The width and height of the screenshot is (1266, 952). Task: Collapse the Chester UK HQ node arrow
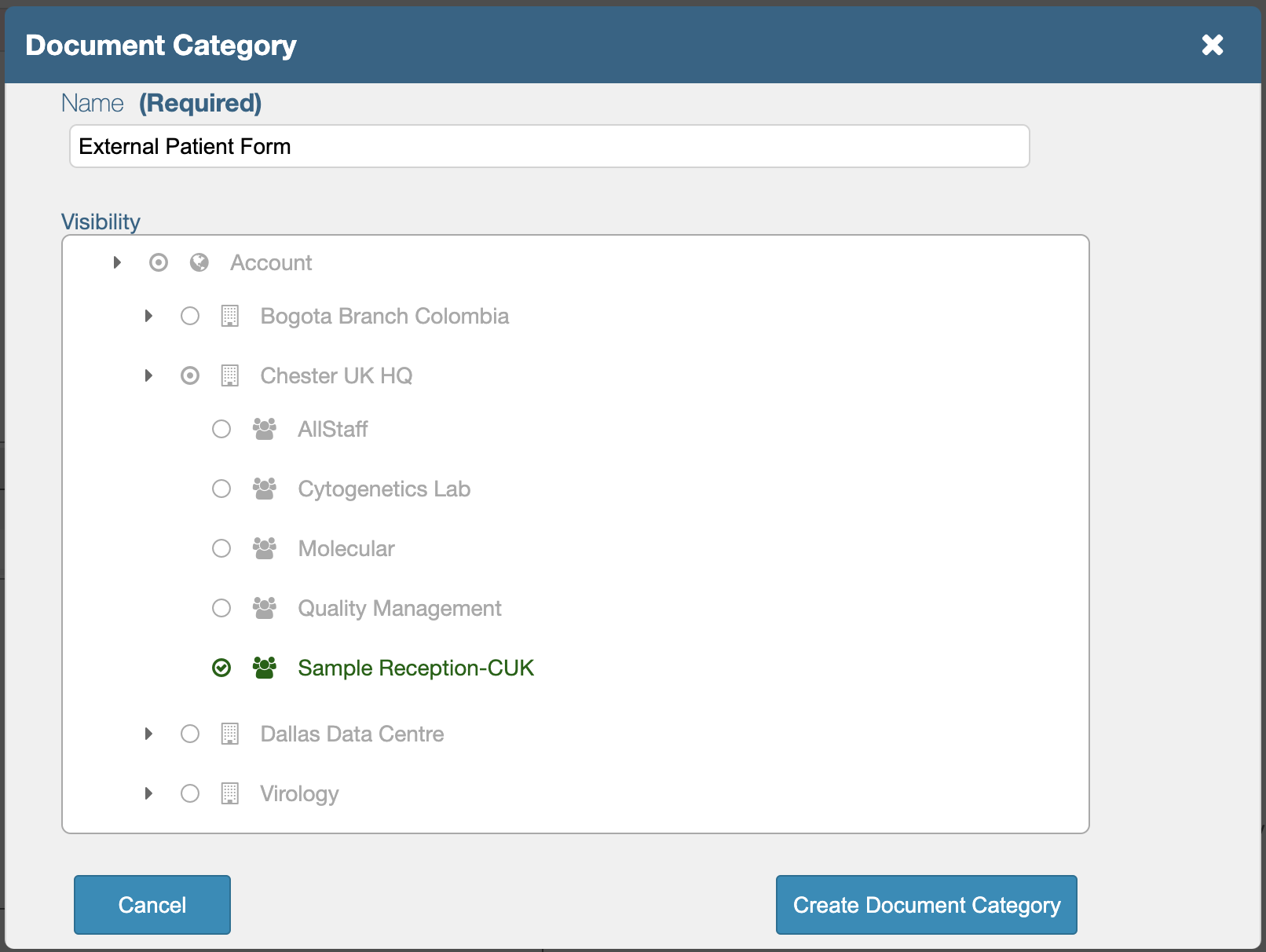[148, 375]
